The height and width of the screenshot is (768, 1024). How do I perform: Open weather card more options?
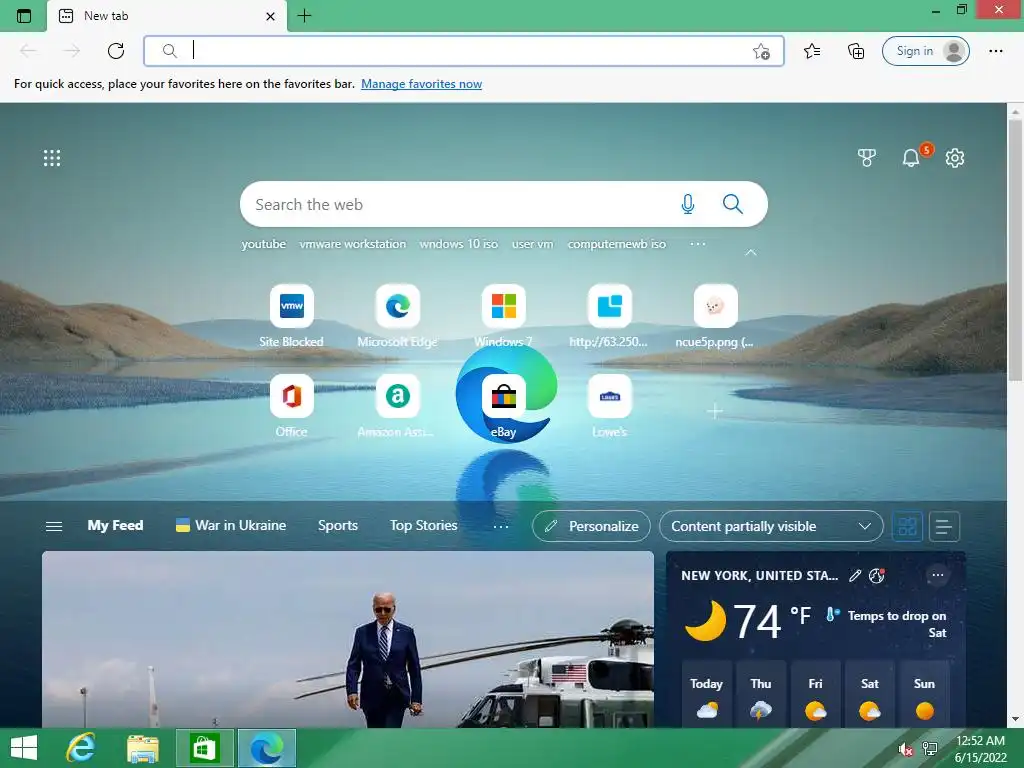click(x=938, y=575)
